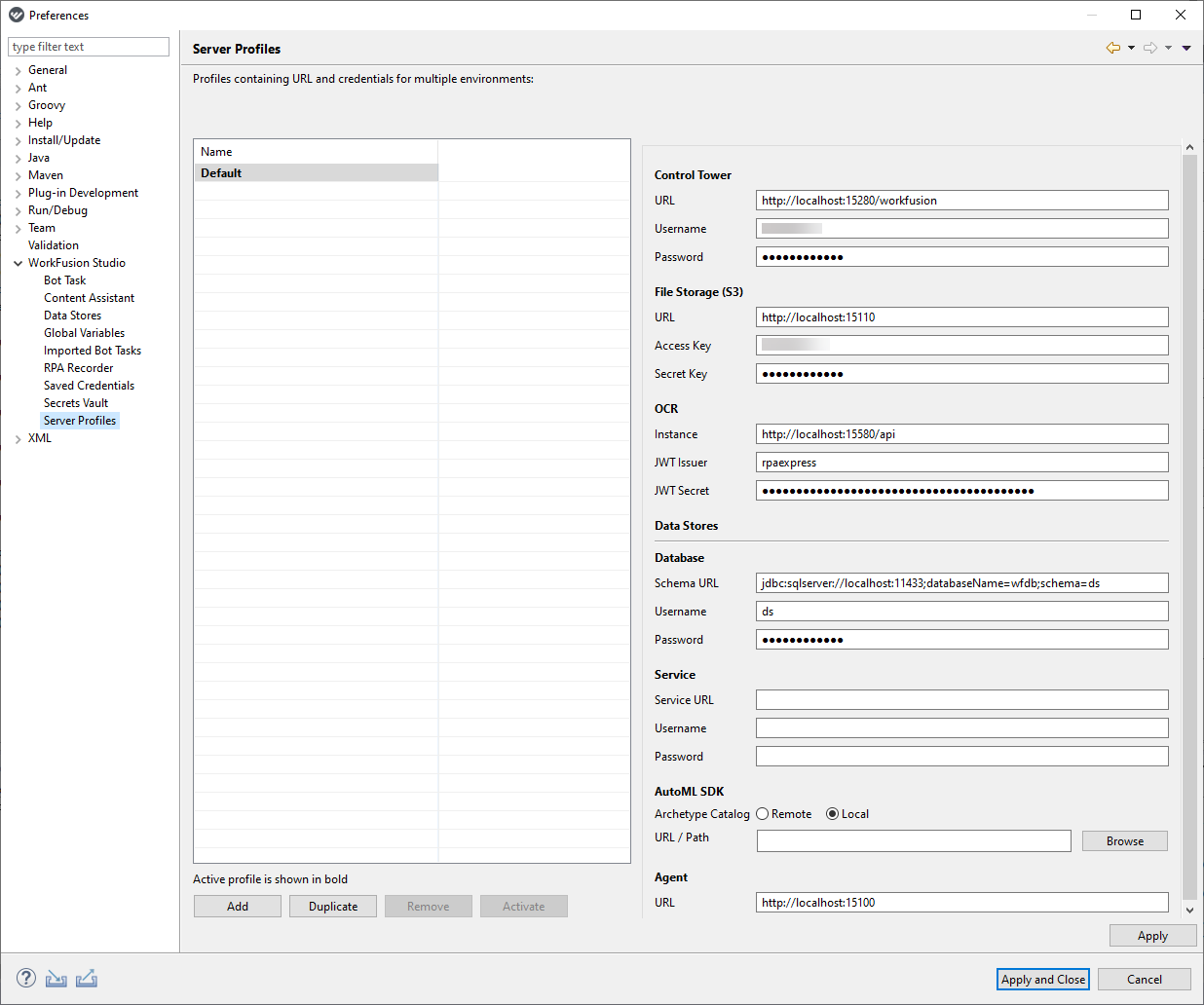Click the Name column header
The height and width of the screenshot is (1005, 1204).
click(316, 152)
